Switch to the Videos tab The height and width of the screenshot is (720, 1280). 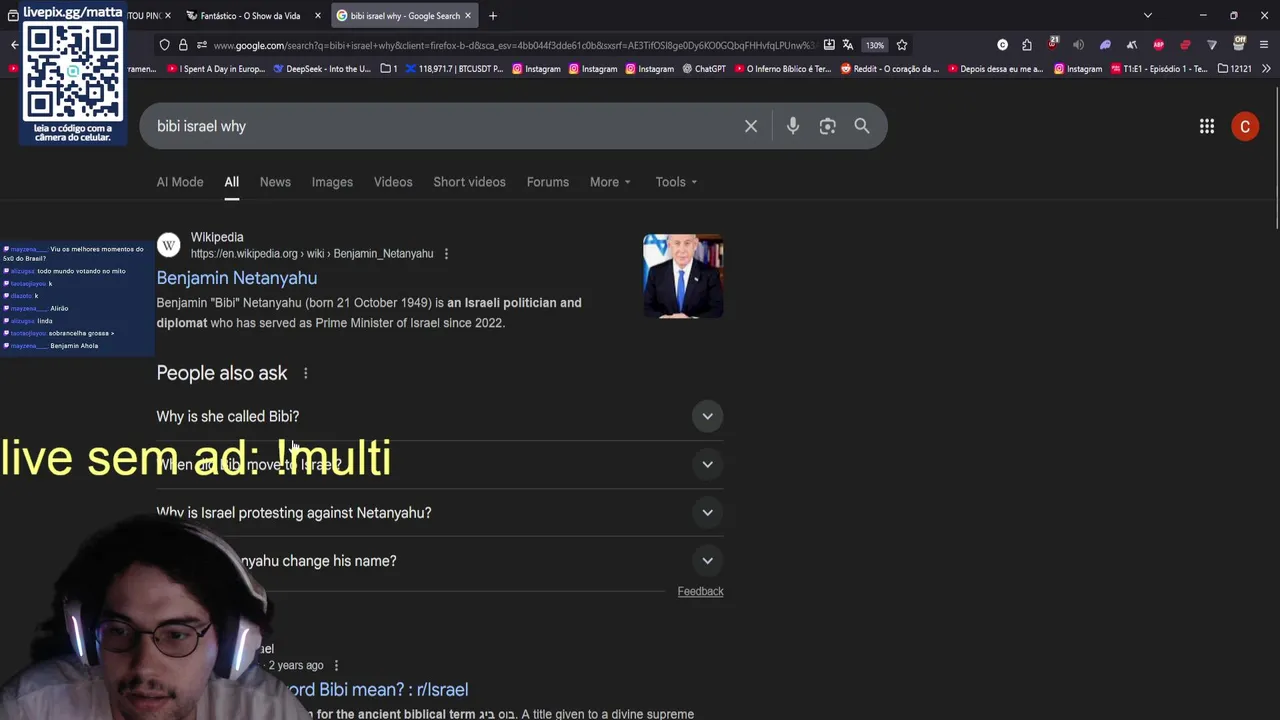(x=393, y=182)
